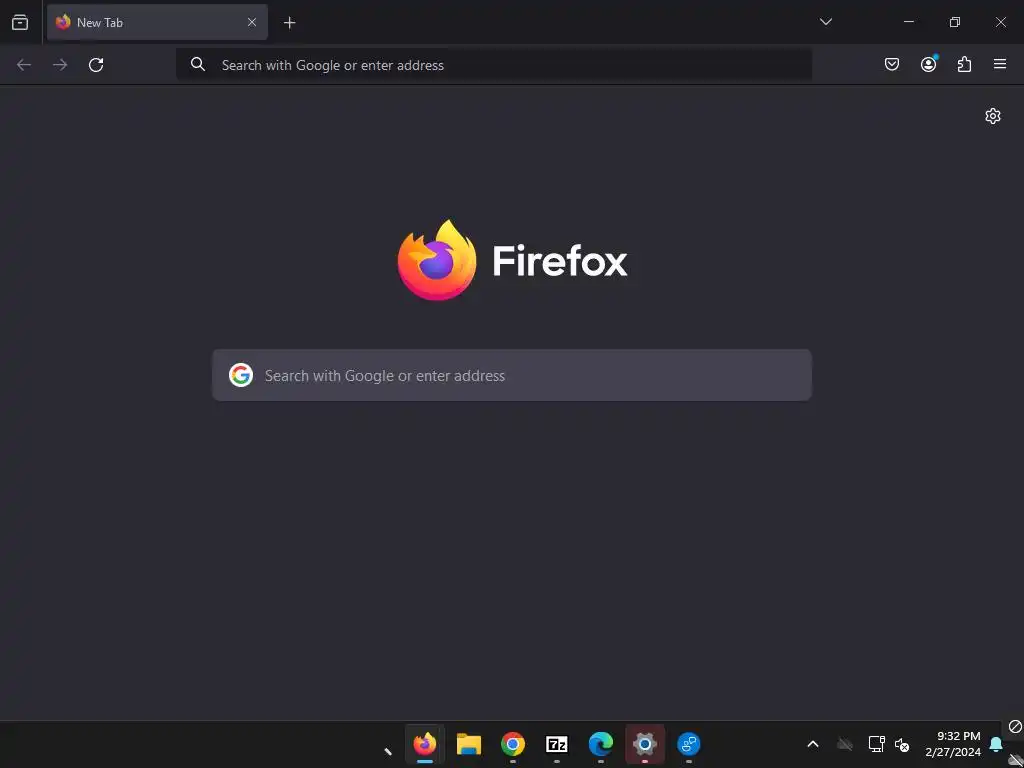1024x768 pixels.
Task: Open the Extensions puzzle icon
Action: [x=964, y=64]
